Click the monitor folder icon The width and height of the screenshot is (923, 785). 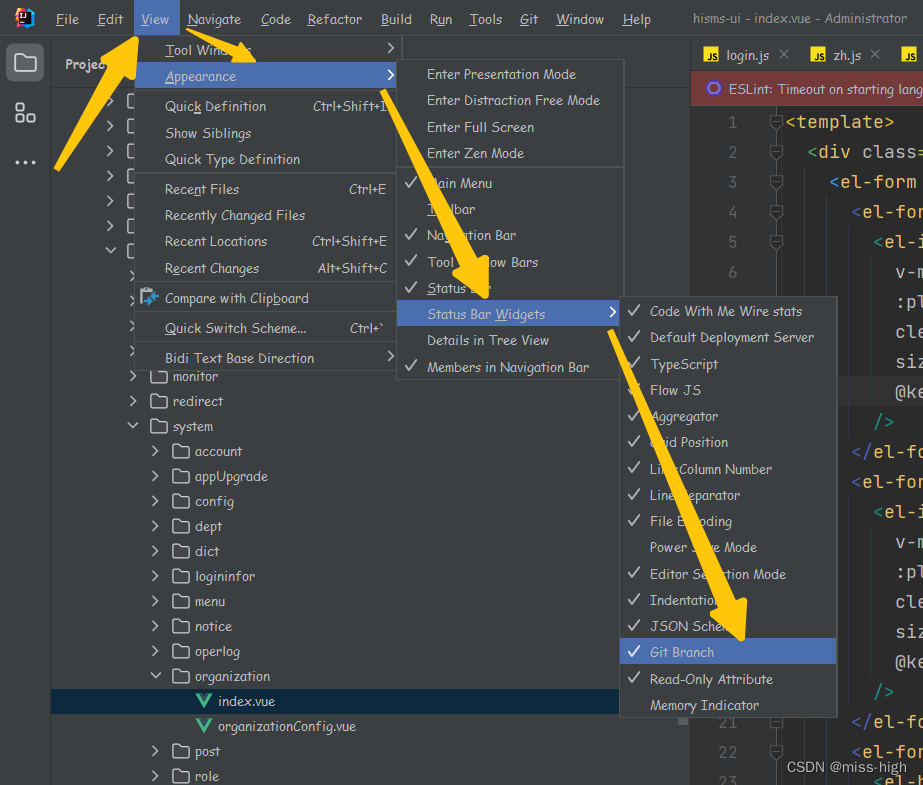pyautogui.click(x=159, y=377)
